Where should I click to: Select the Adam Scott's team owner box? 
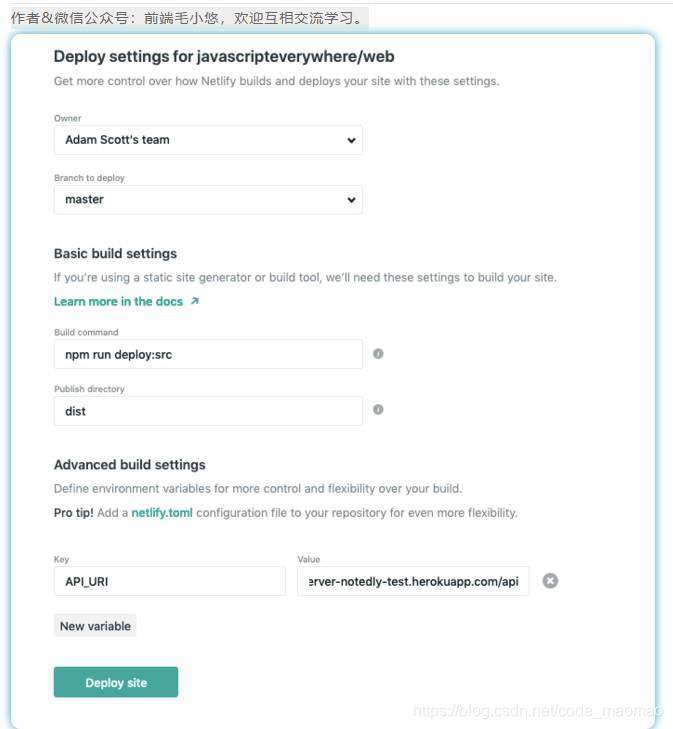pos(208,140)
